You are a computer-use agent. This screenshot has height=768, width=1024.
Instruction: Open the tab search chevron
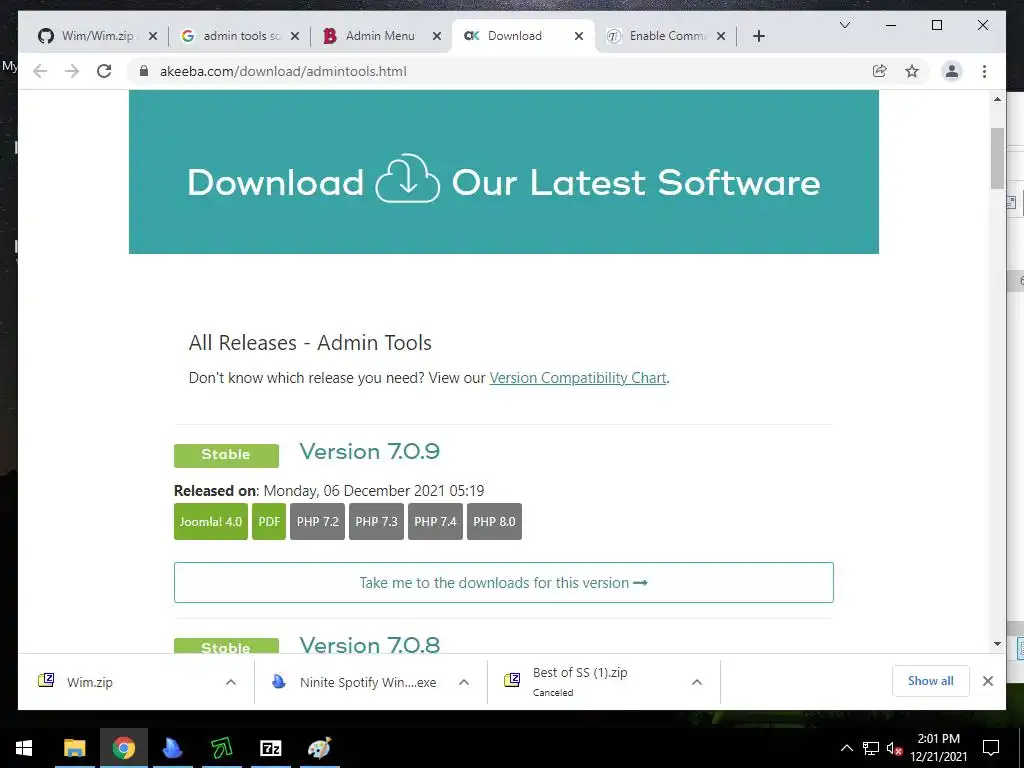point(844,25)
